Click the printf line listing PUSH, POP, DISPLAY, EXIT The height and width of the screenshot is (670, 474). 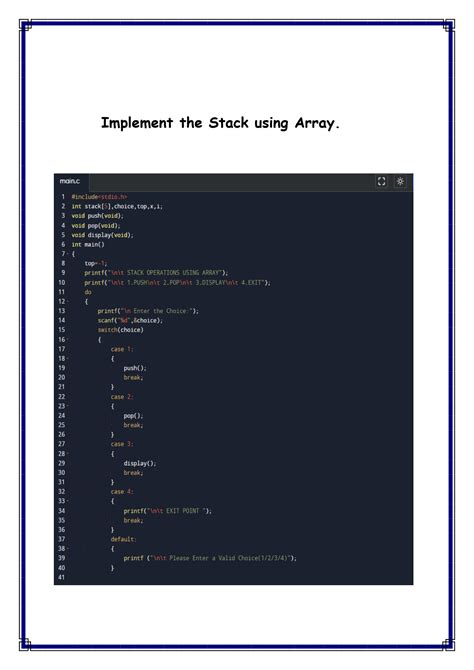[177, 282]
